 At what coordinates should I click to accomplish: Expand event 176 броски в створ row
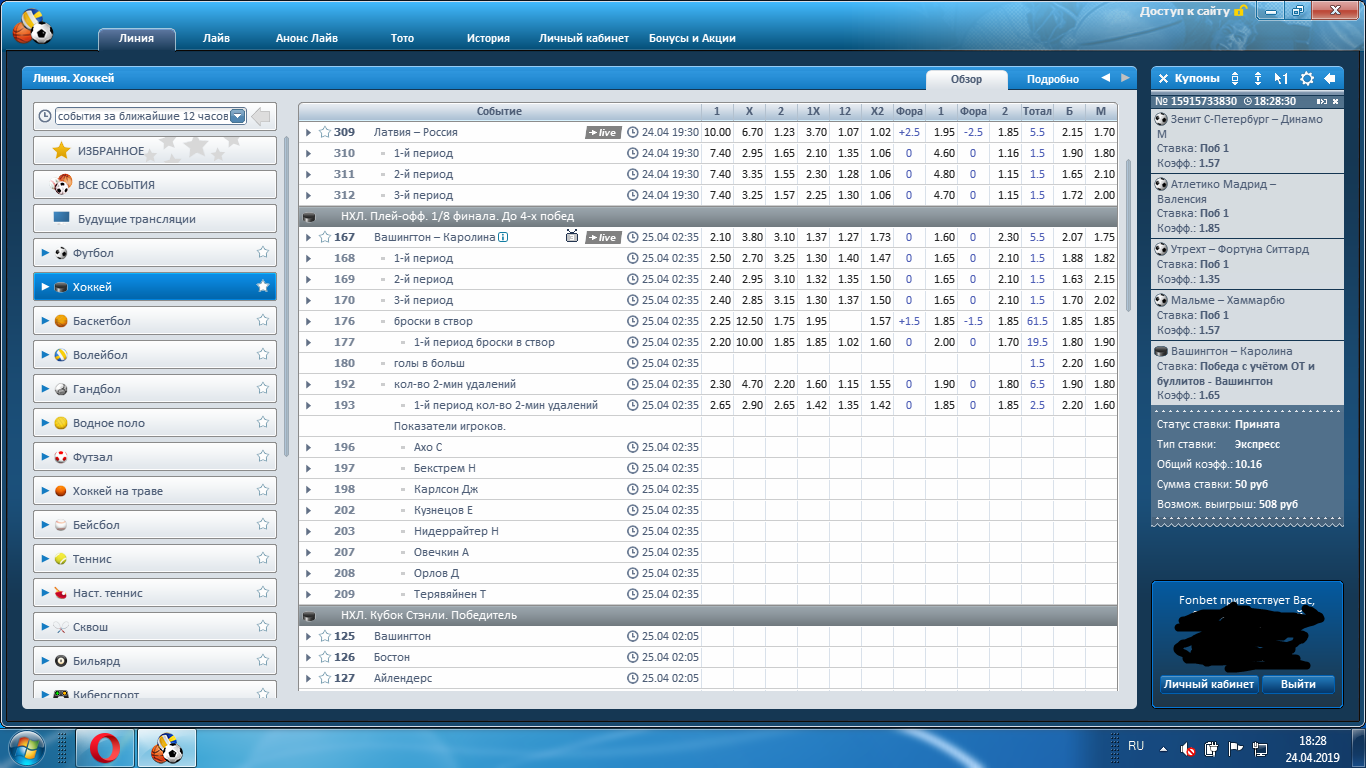[x=308, y=321]
